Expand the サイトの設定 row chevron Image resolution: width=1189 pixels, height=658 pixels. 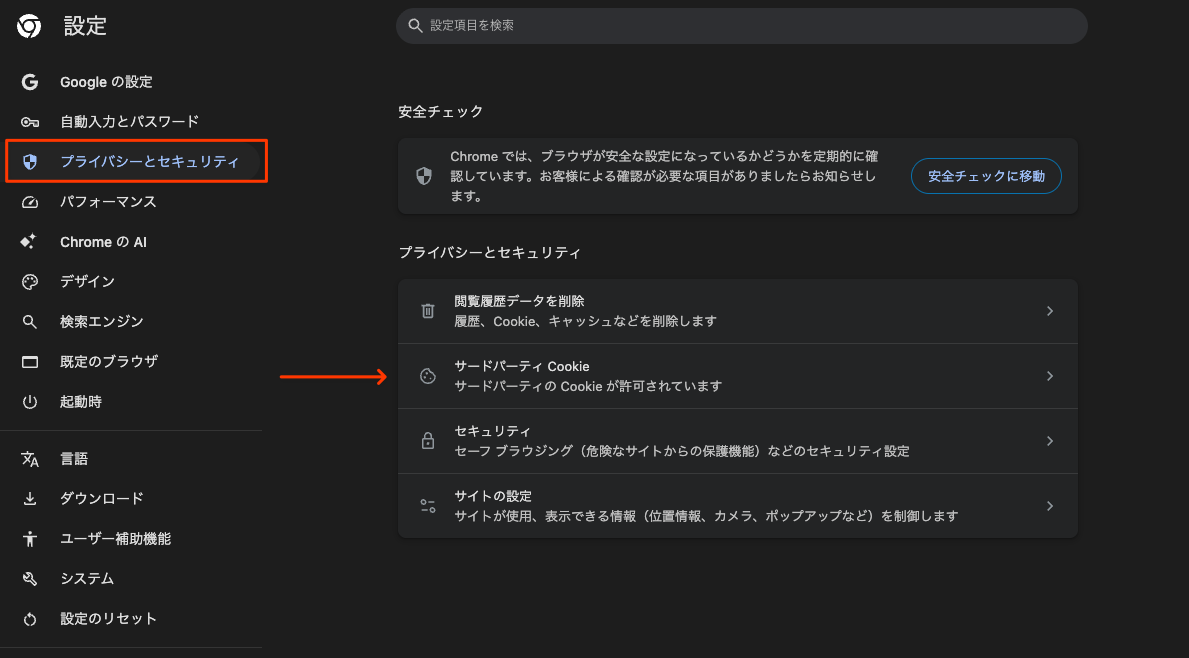pos(1049,506)
